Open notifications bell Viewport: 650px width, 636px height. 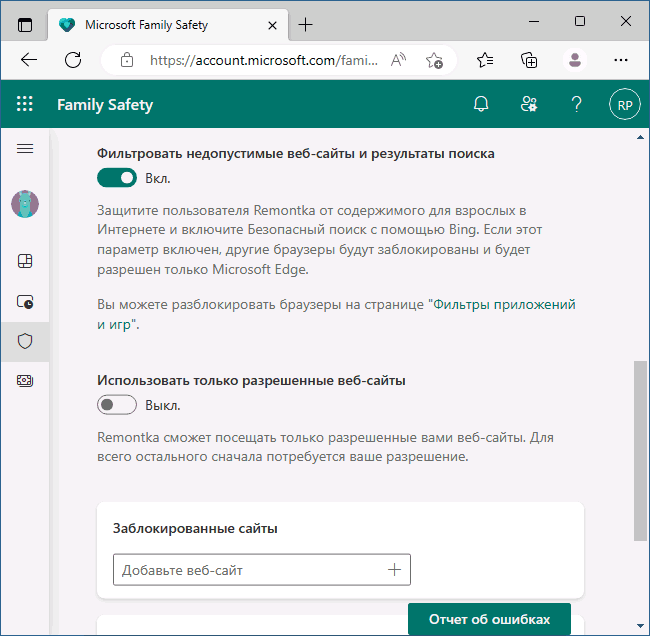[x=481, y=104]
